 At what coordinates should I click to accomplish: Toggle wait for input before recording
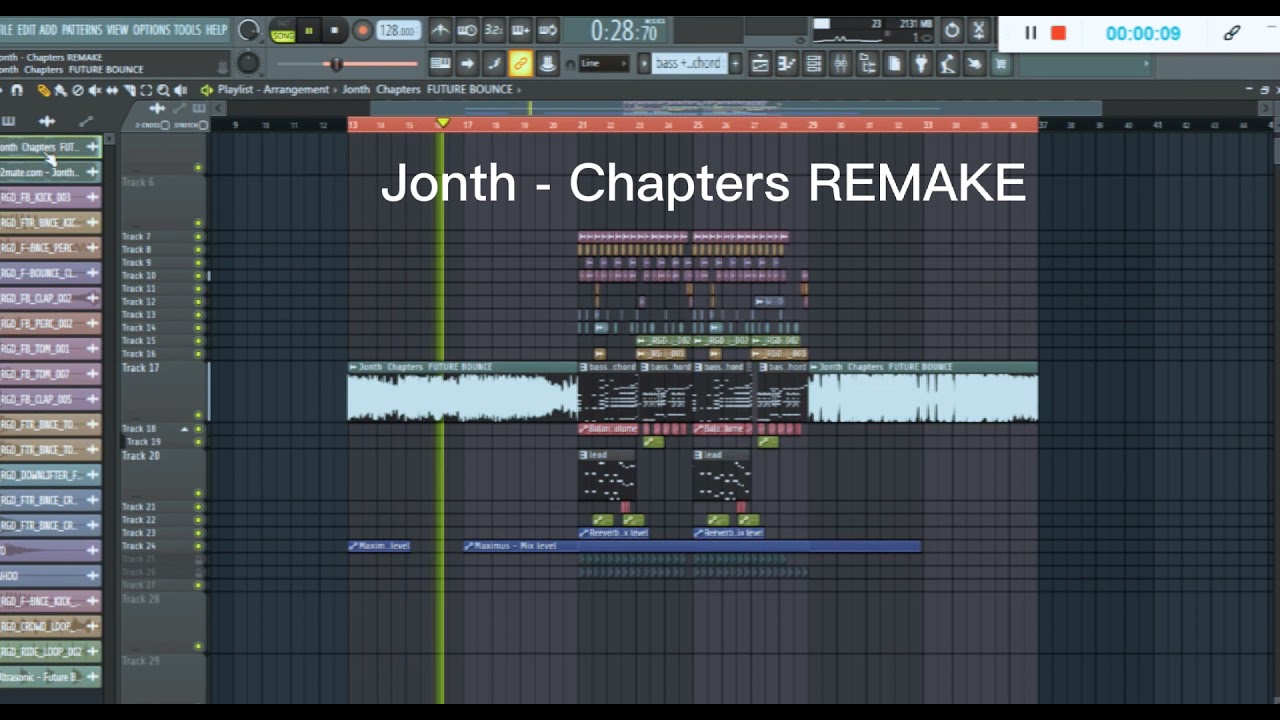pos(467,30)
